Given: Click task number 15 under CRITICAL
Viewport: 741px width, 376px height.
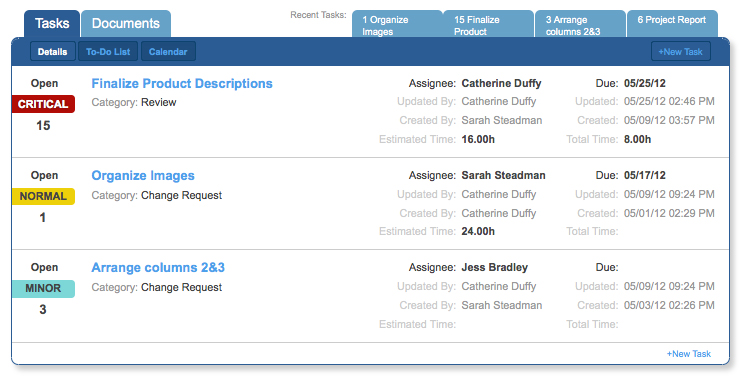Looking at the screenshot, I should (x=43, y=125).
